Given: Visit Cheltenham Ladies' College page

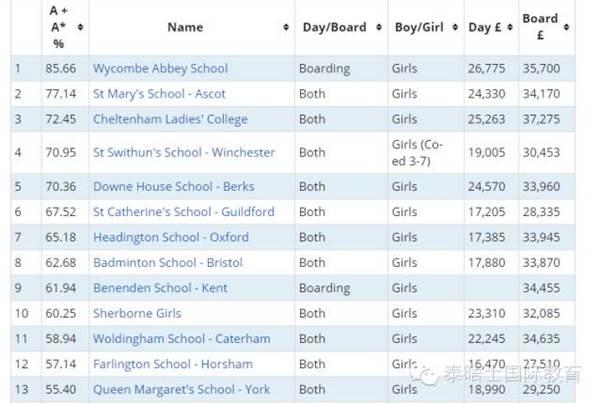Looking at the screenshot, I should tap(170, 119).
